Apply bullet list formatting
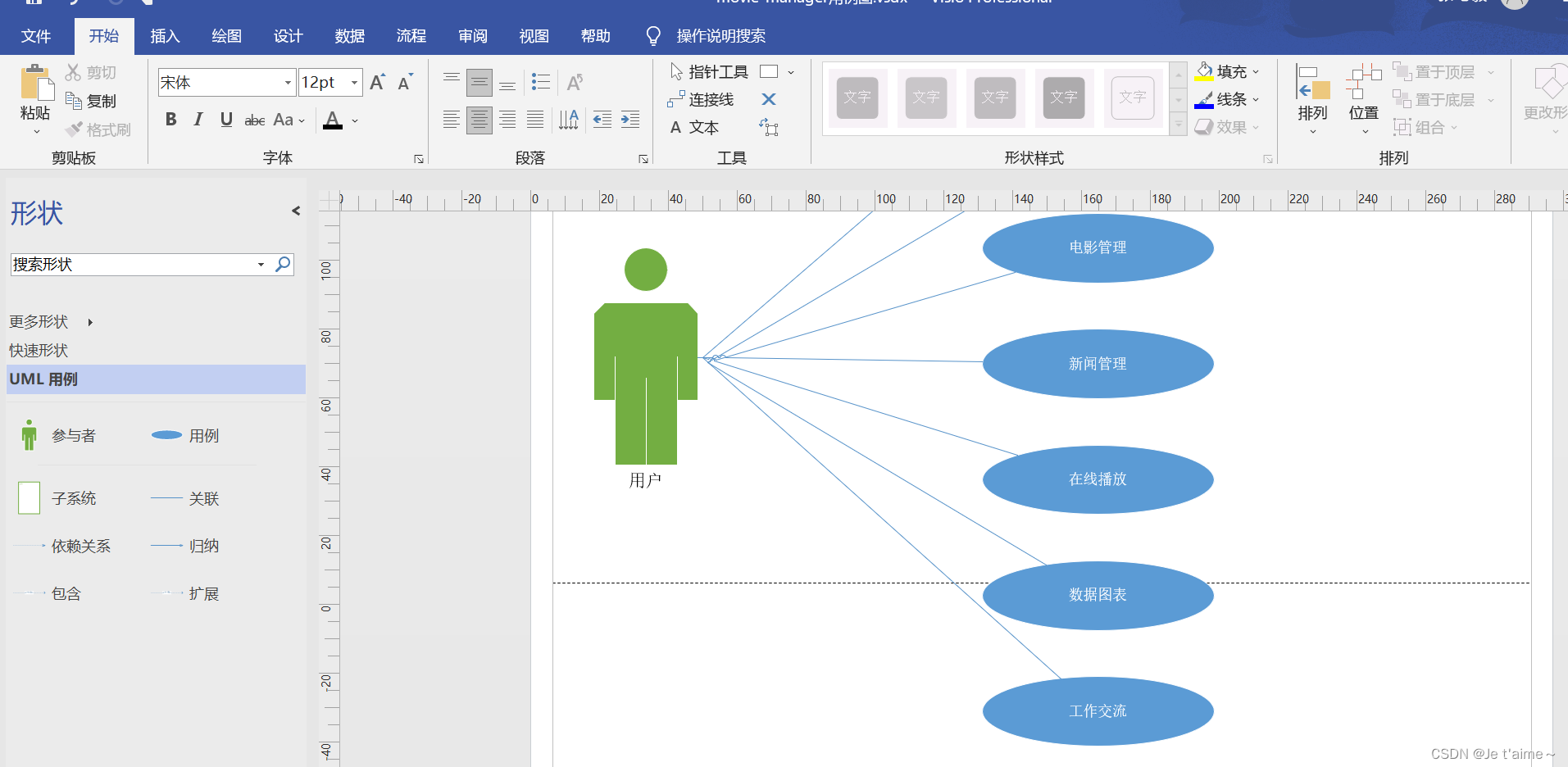The image size is (1568, 767). (541, 82)
